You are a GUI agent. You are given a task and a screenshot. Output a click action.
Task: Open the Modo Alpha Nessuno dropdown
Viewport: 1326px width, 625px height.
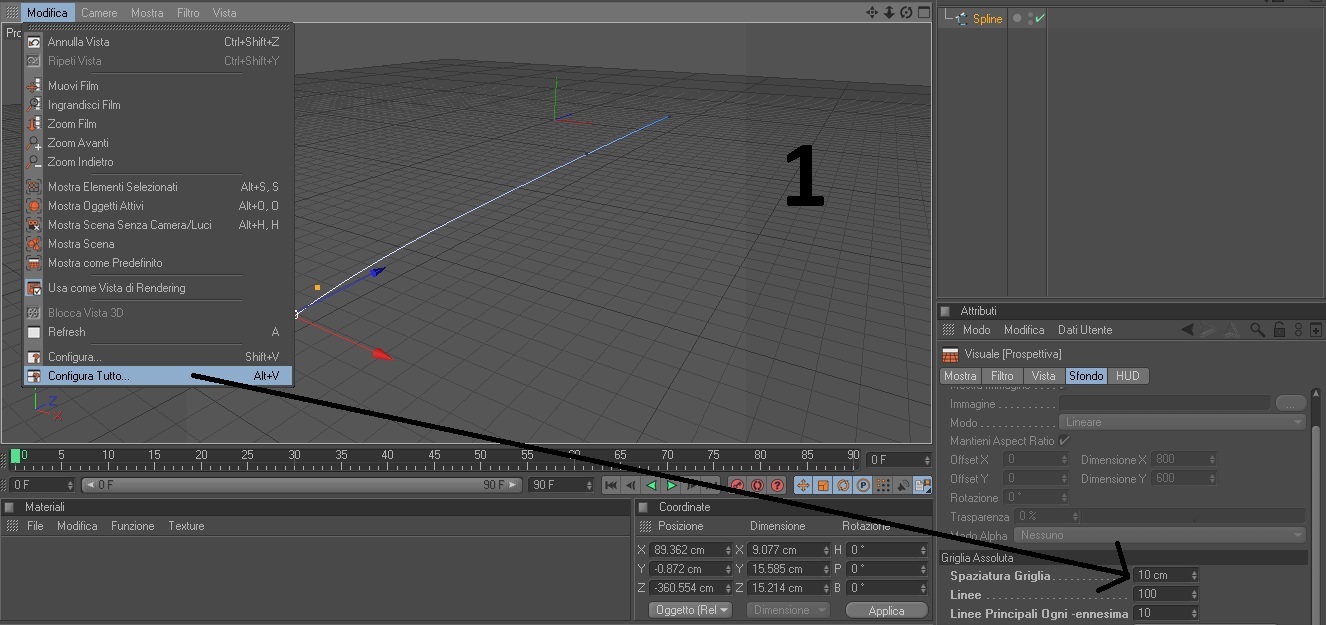[x=1160, y=535]
